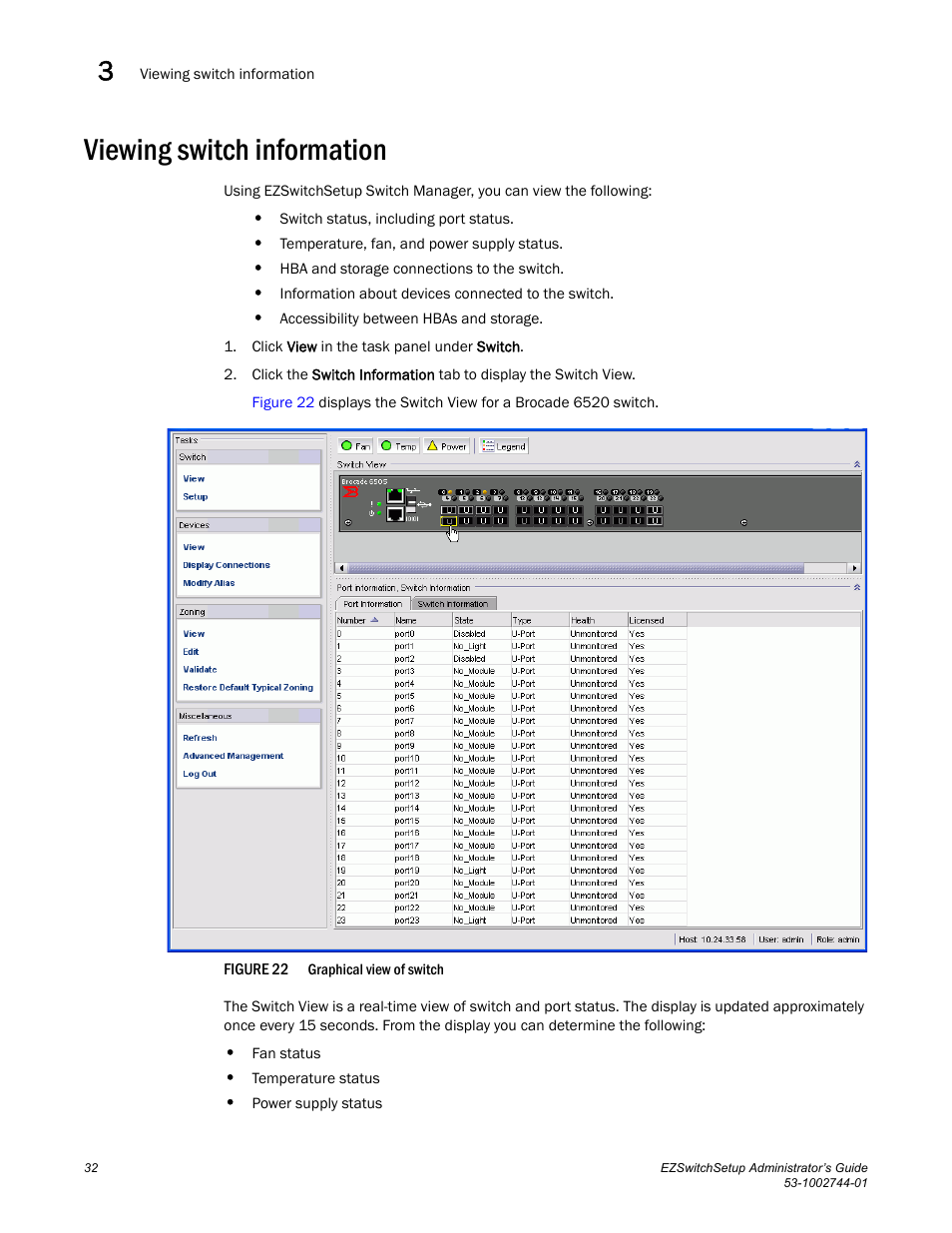952x1233 pixels.
Task: Click right arrow of Switch View scrollbar
Action: [854, 568]
